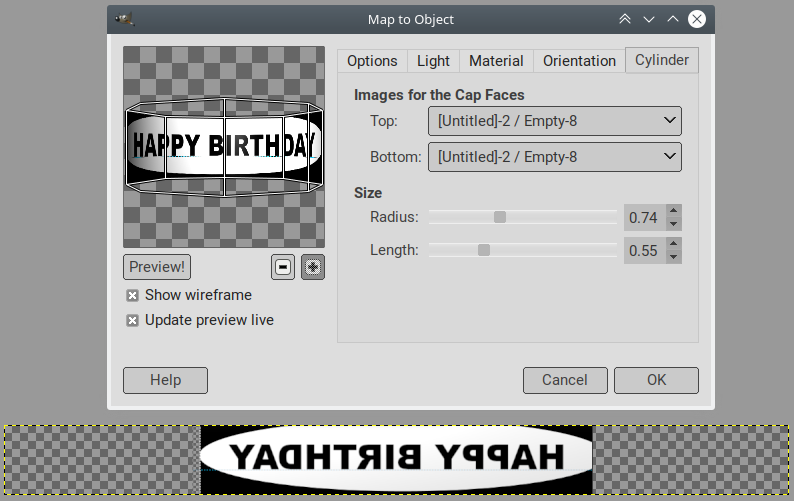
Task: Open the Top cap image dropdown
Action: click(554, 121)
